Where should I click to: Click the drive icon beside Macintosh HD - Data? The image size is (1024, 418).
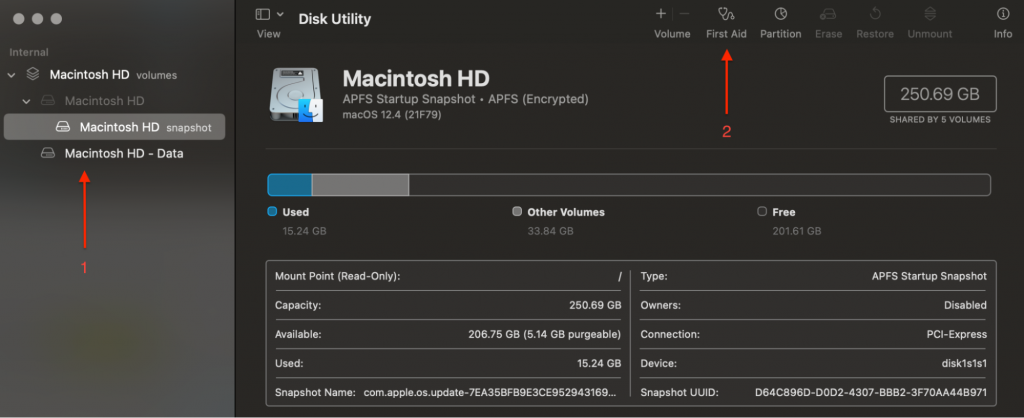click(x=48, y=153)
